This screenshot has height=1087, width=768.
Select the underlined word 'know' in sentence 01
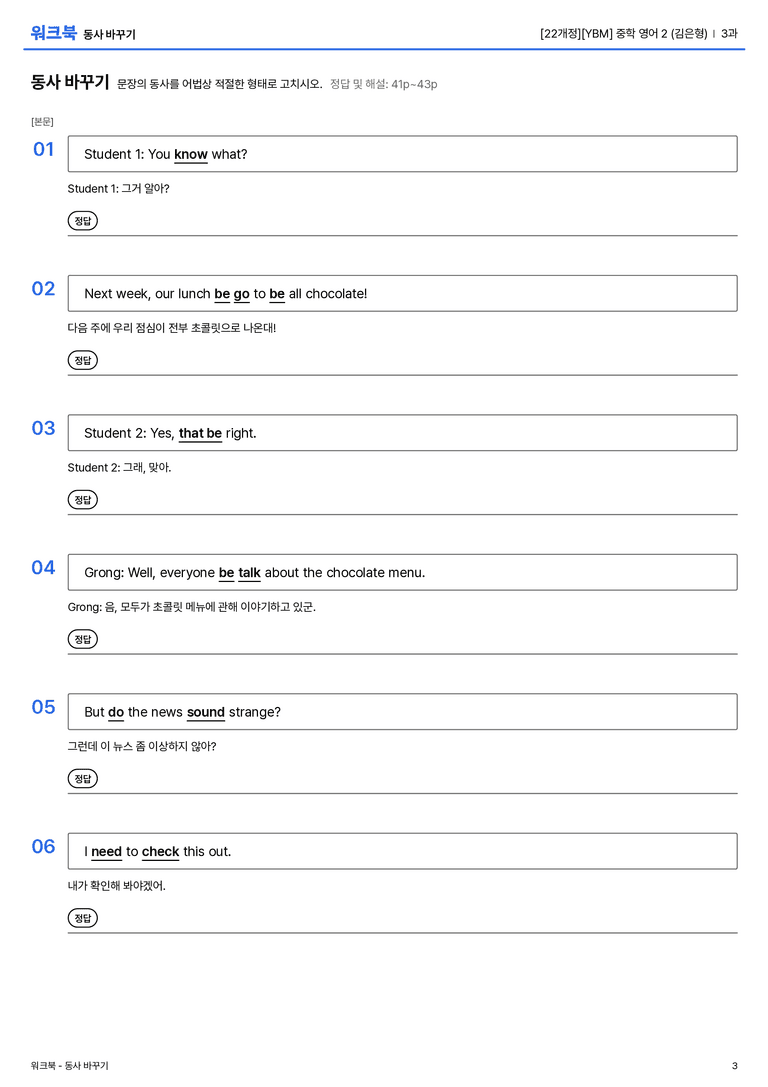click(191, 155)
